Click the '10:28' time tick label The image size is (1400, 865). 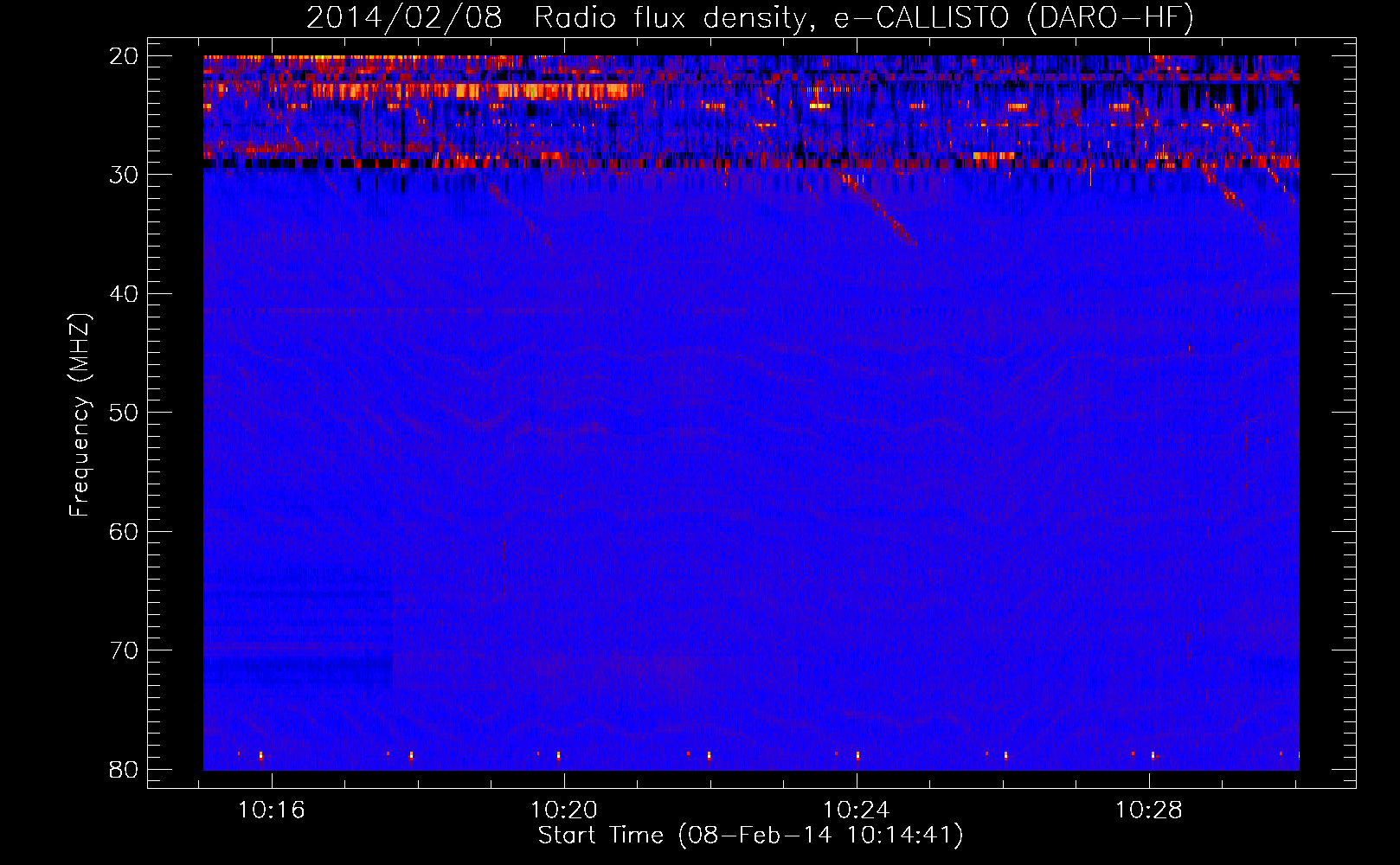point(1149,811)
